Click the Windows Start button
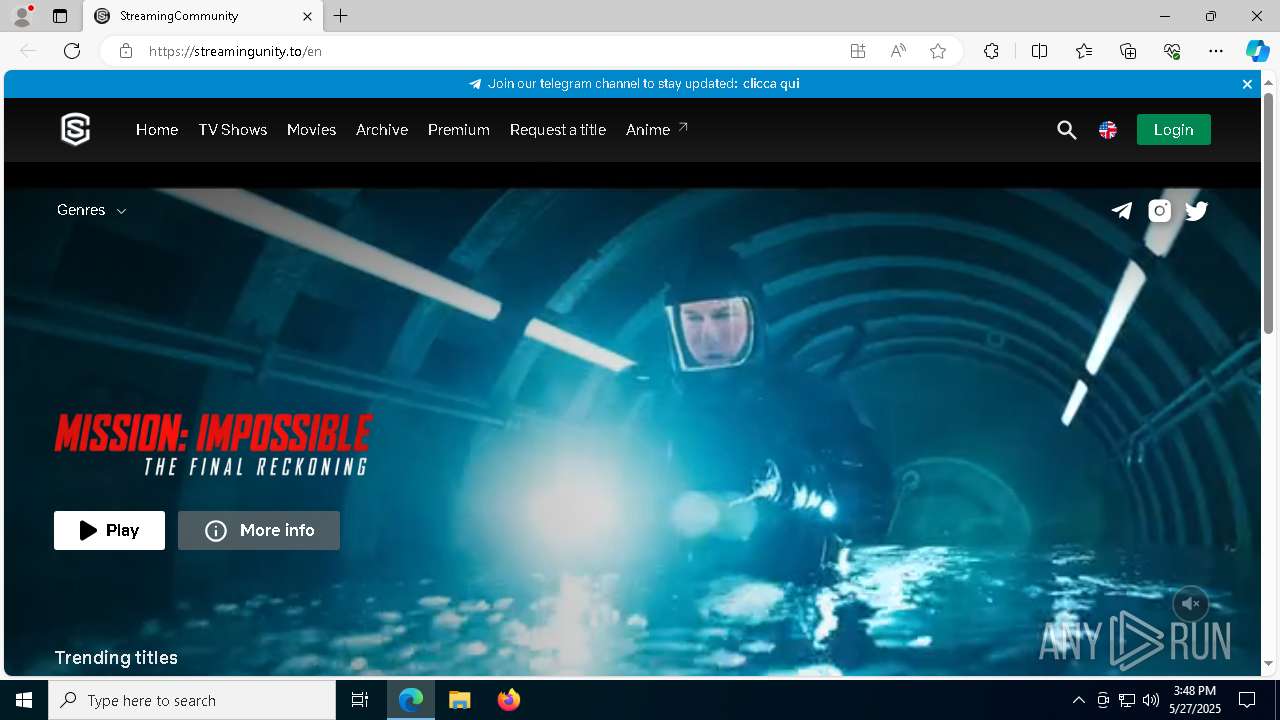The image size is (1280, 720). pos(24,700)
